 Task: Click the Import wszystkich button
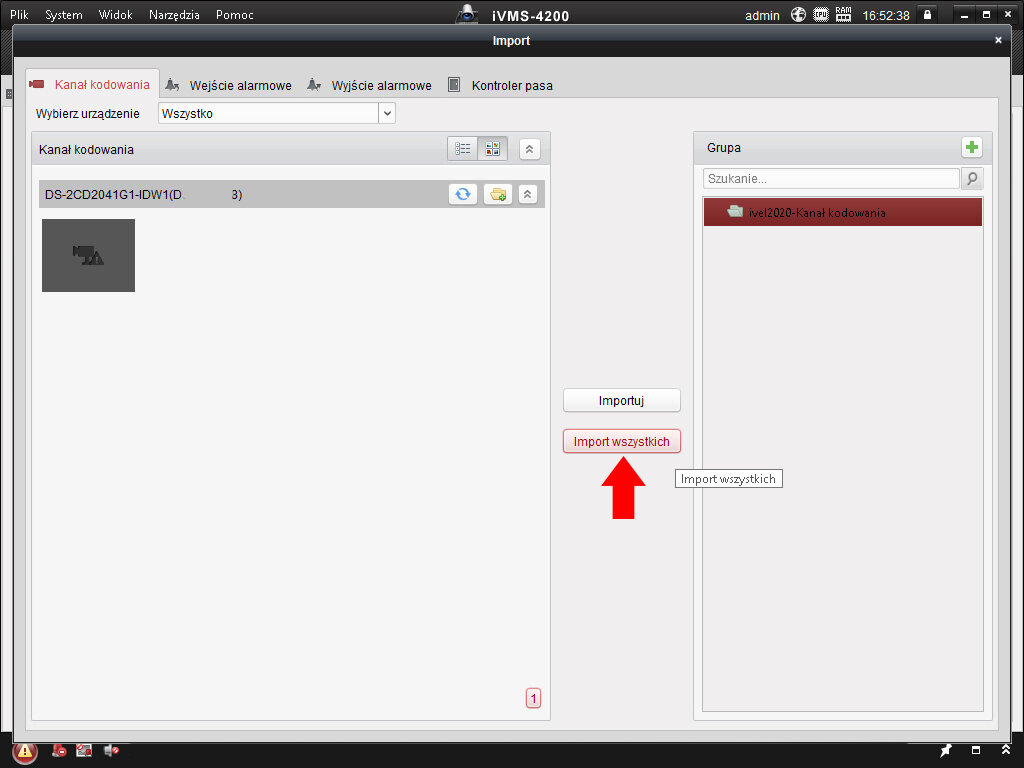coord(621,441)
